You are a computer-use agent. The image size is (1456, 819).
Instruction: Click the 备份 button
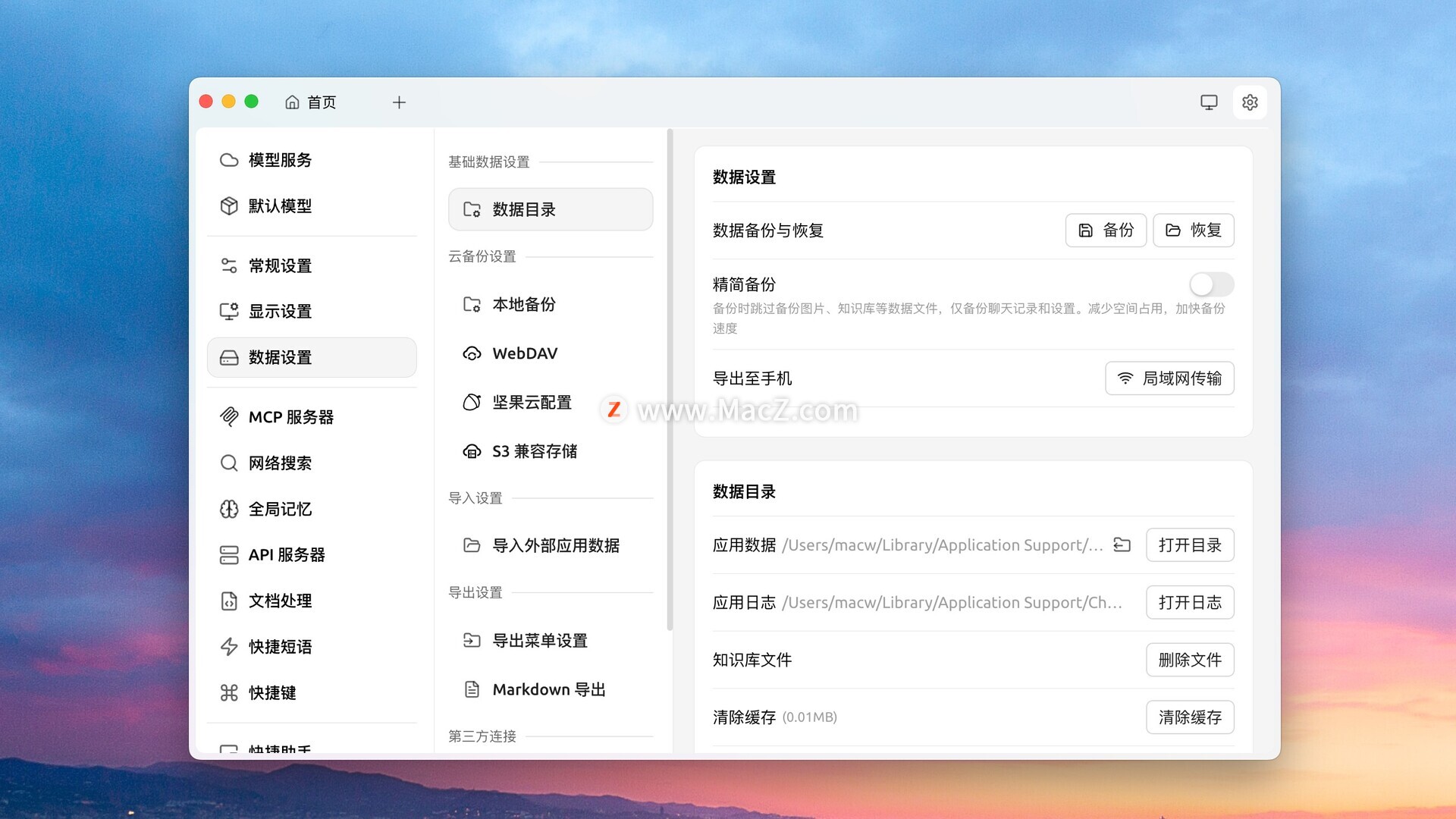pyautogui.click(x=1106, y=230)
